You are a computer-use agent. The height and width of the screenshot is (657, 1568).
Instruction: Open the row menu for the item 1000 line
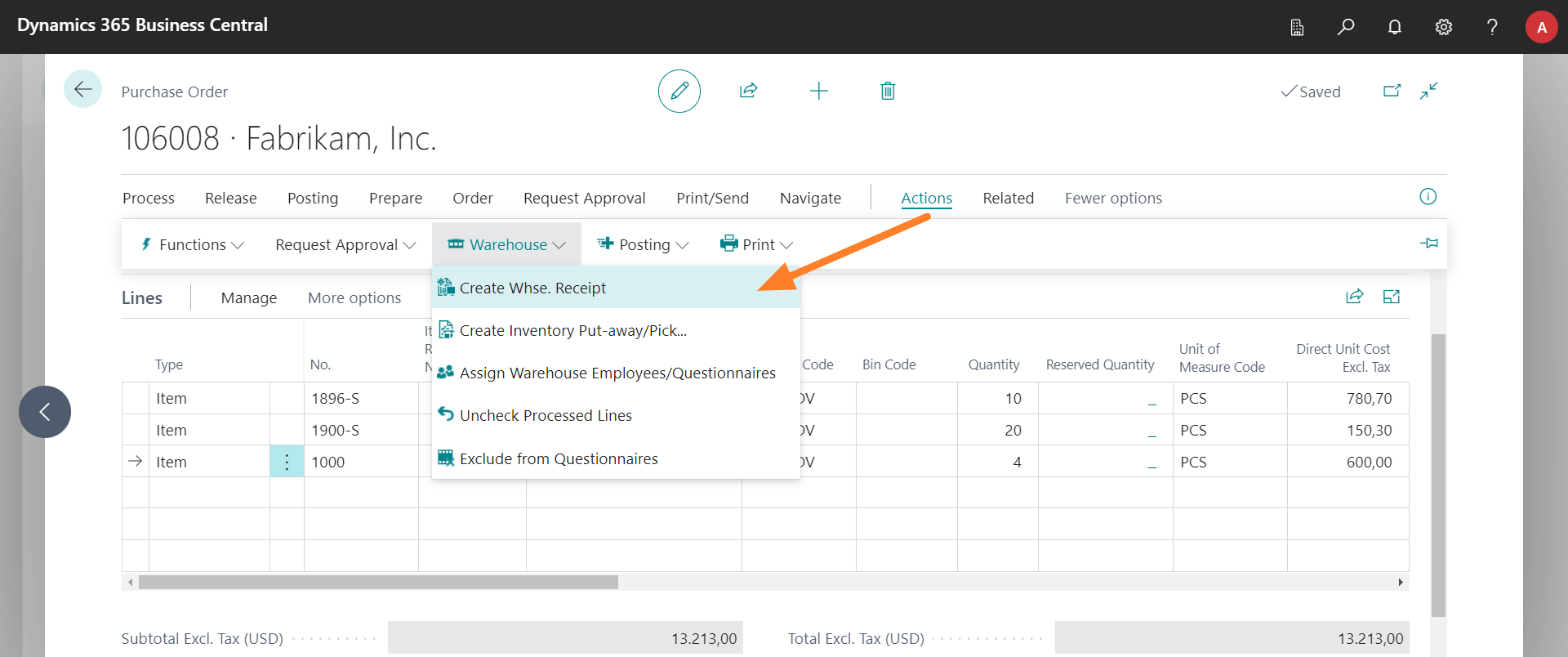click(287, 462)
